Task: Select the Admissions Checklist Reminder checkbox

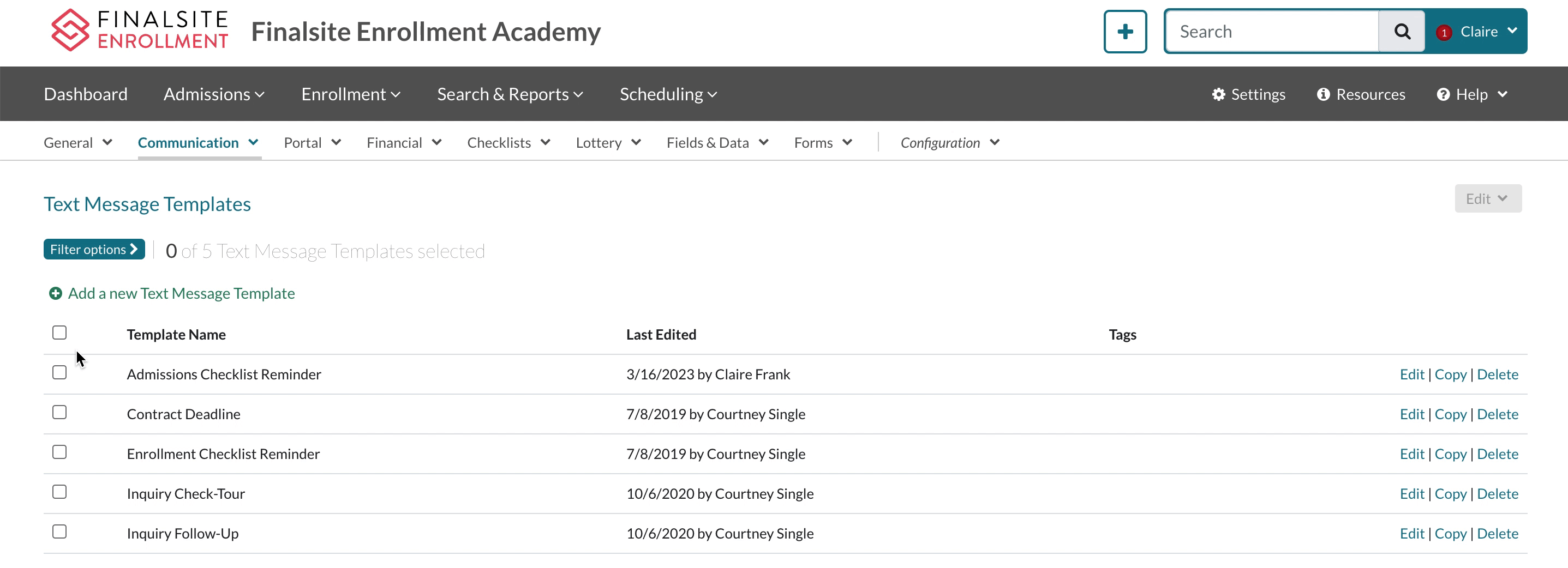Action: 59,372
